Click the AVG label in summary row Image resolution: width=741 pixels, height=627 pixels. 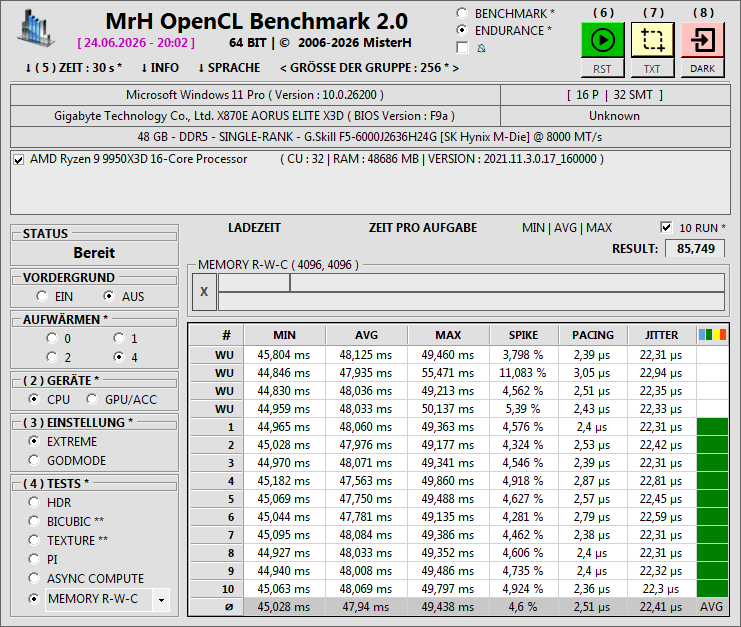click(712, 607)
